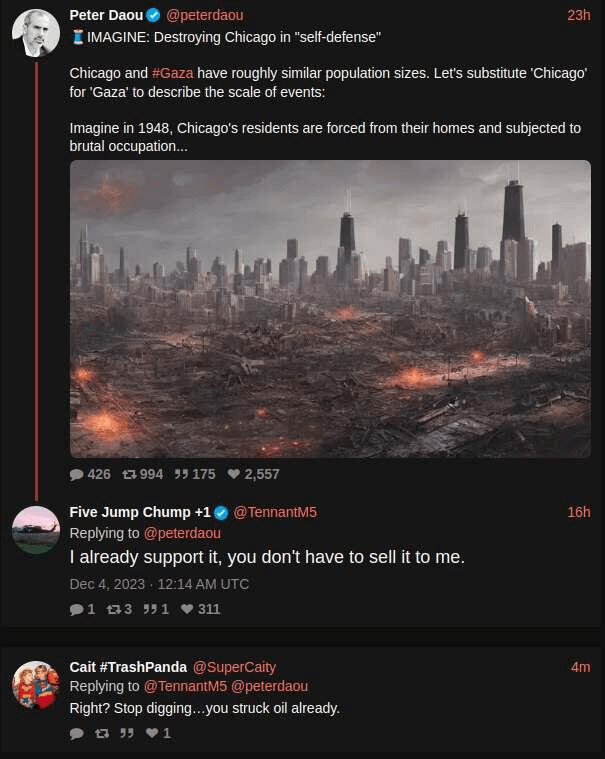This screenshot has height=759, width=605.
Task: Click the comment icon on Peter Daou's post
Action: (x=77, y=474)
